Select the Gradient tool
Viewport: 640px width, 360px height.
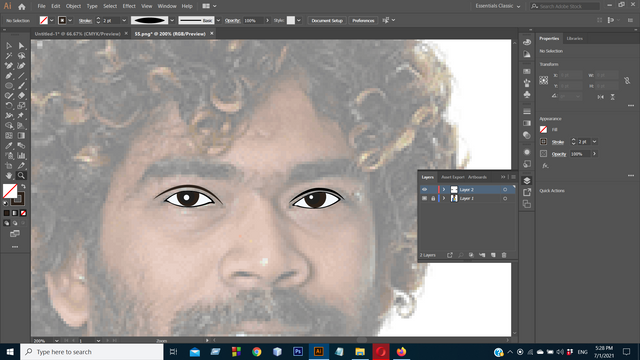[21, 136]
